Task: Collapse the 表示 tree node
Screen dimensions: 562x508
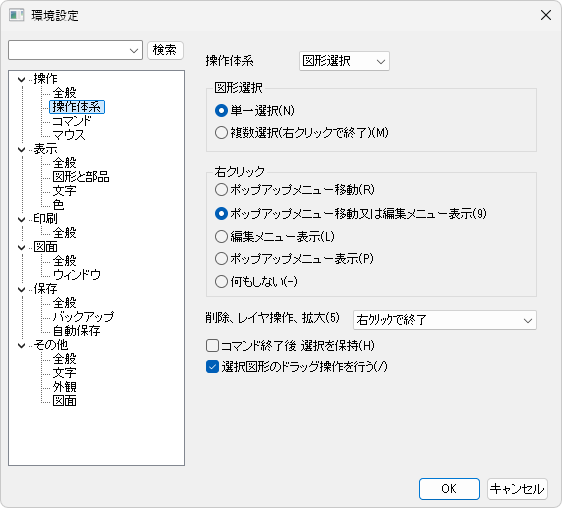Action: 22,149
